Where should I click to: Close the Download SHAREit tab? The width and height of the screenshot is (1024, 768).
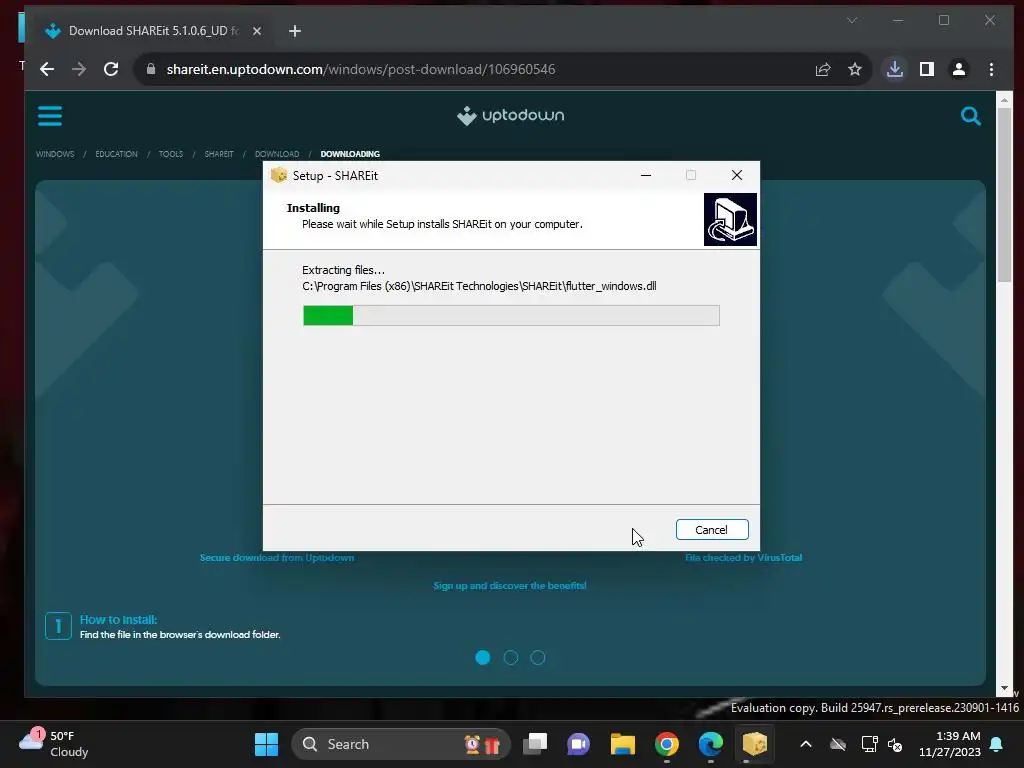257,31
